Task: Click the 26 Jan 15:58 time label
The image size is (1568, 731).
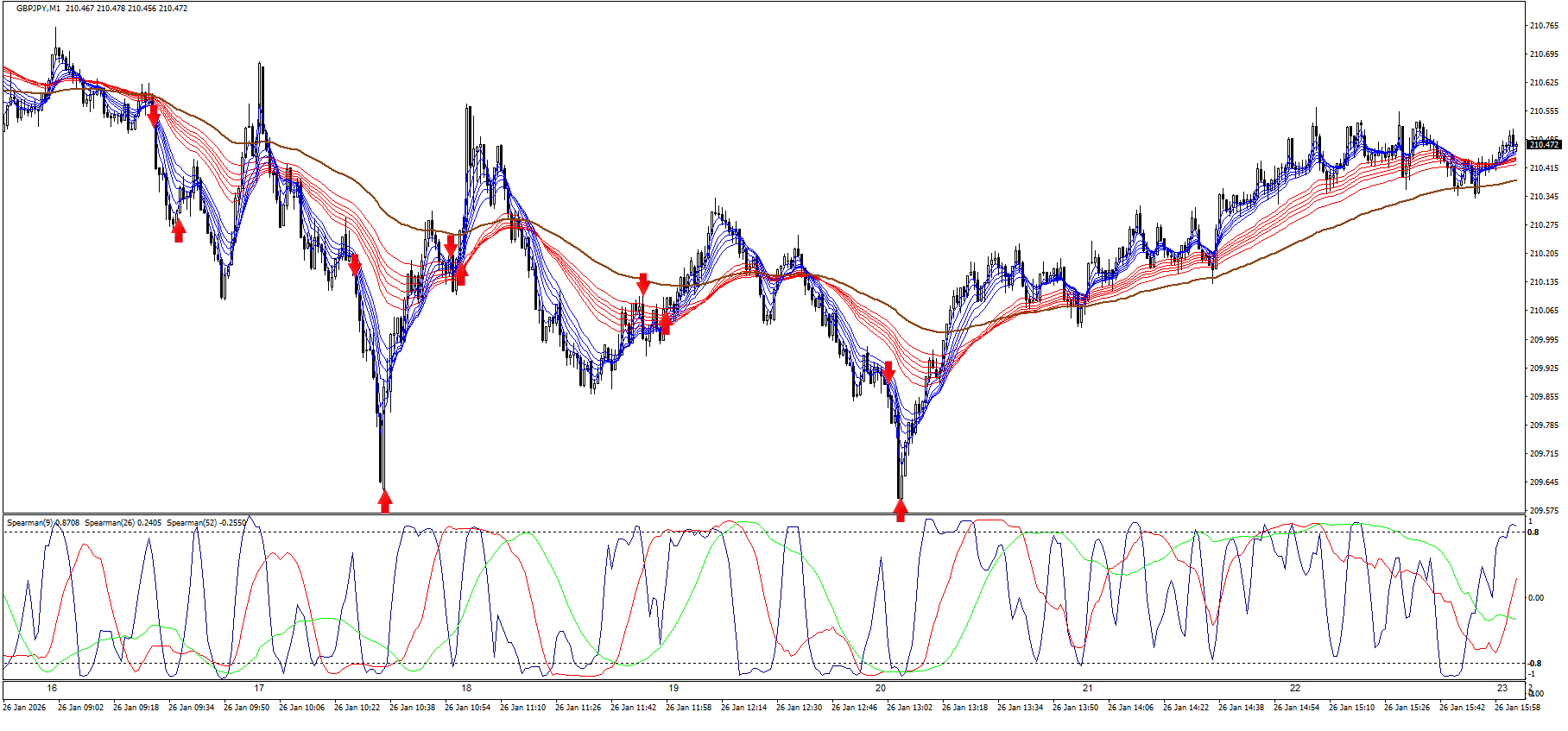Action: point(1517,708)
